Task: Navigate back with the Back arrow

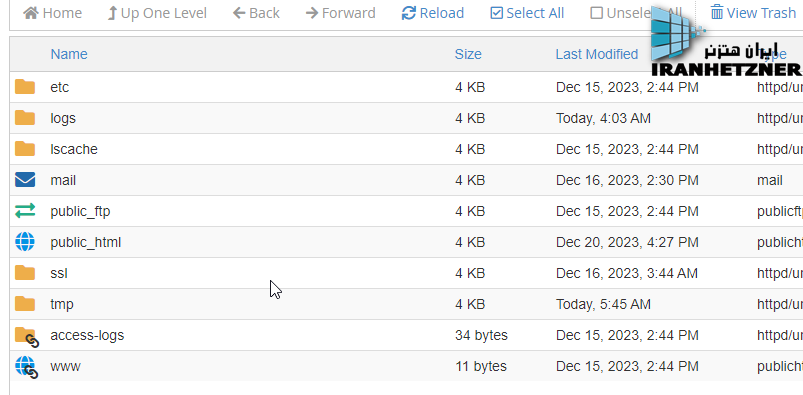Action: (256, 13)
